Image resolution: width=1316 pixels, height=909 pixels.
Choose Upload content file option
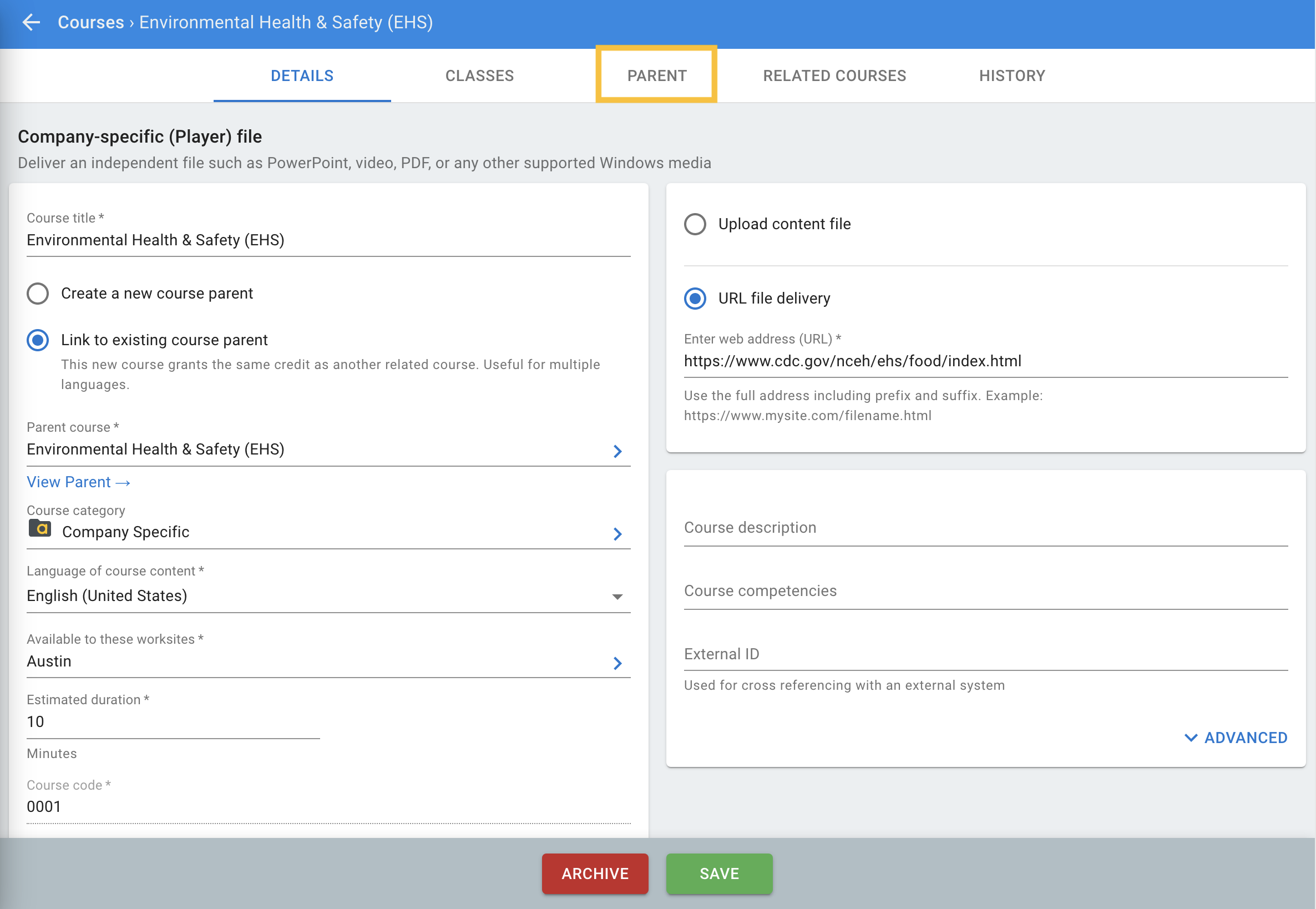(x=695, y=224)
